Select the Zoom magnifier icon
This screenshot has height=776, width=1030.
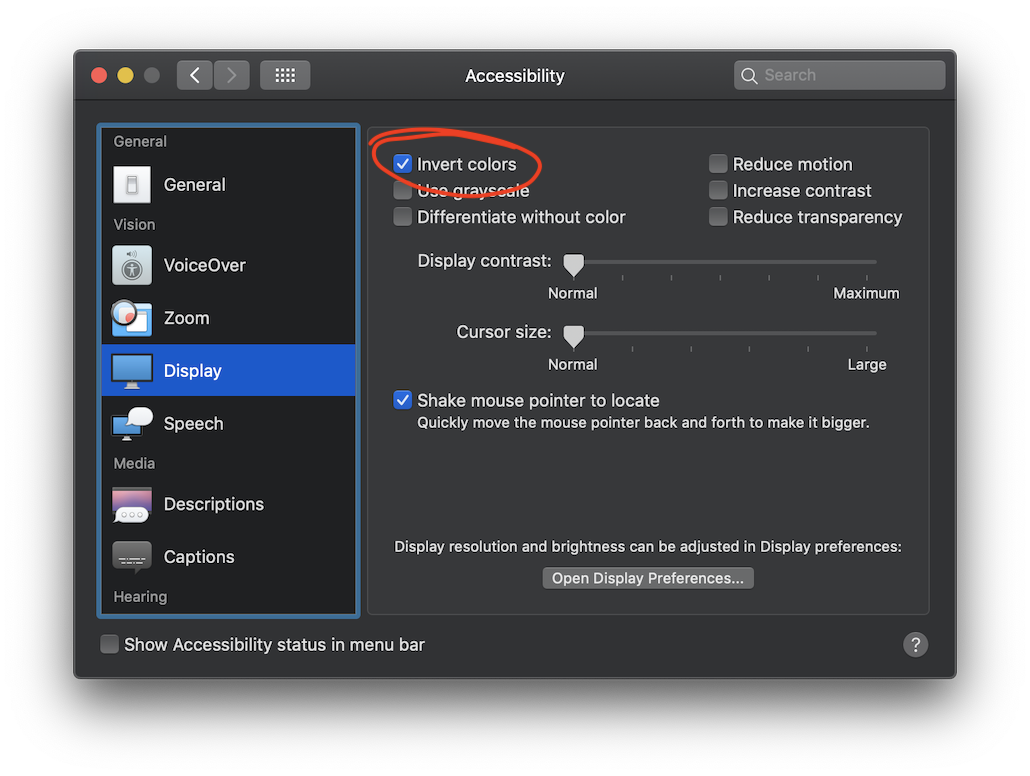point(132,318)
